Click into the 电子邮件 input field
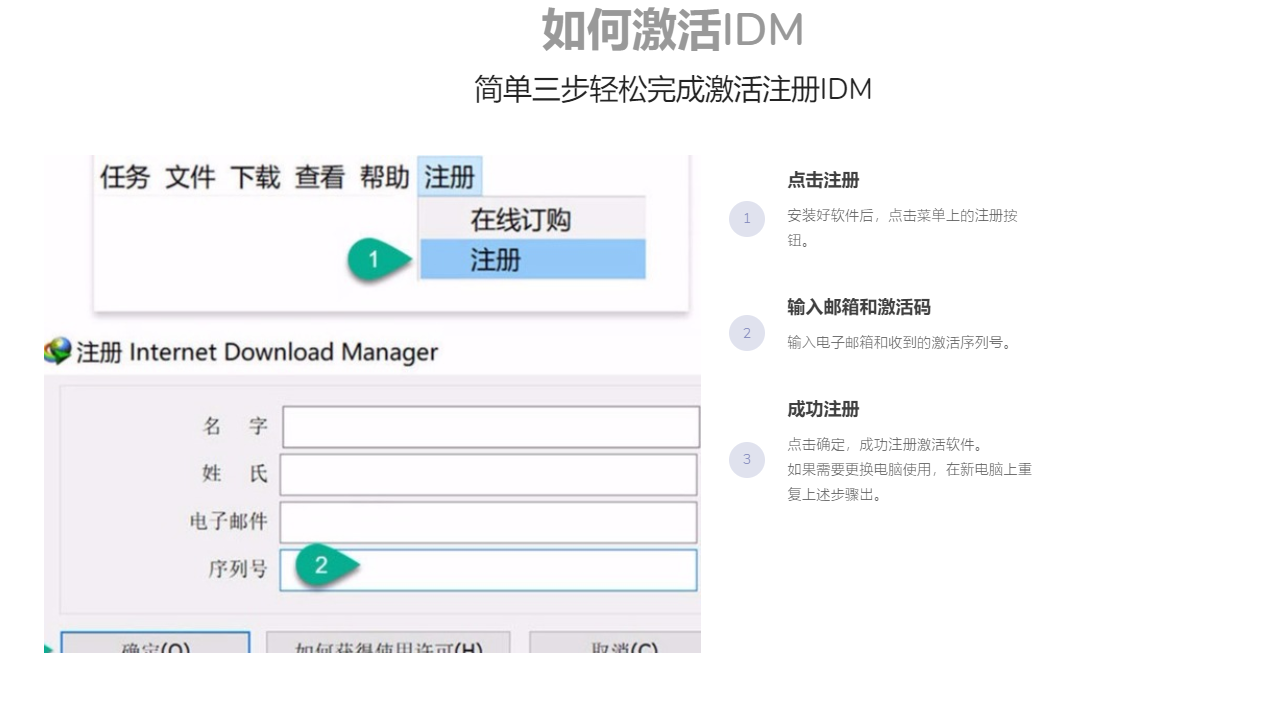Image resolution: width=1280 pixels, height=720 pixels. coord(488,522)
